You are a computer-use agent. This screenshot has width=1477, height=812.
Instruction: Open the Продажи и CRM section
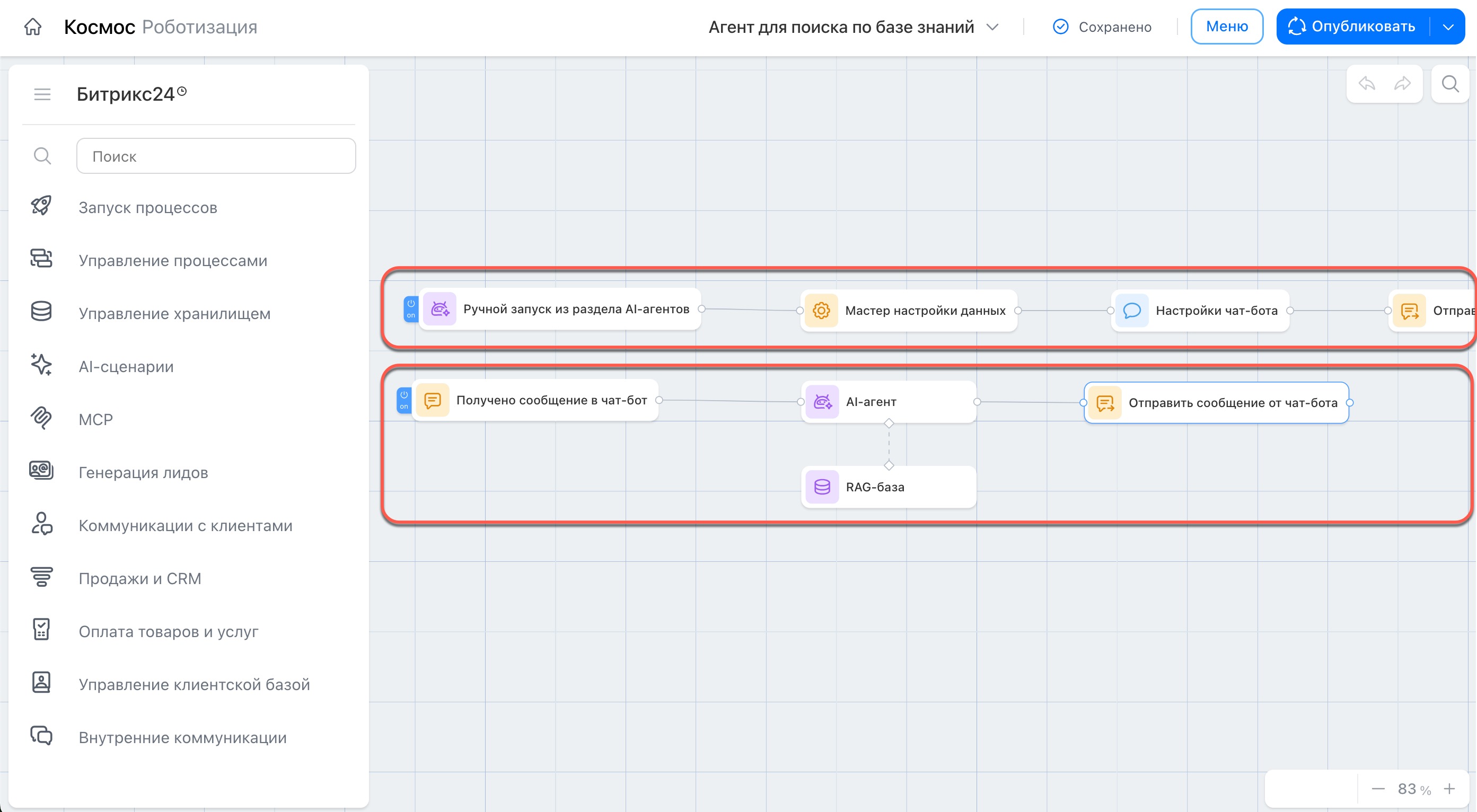139,578
